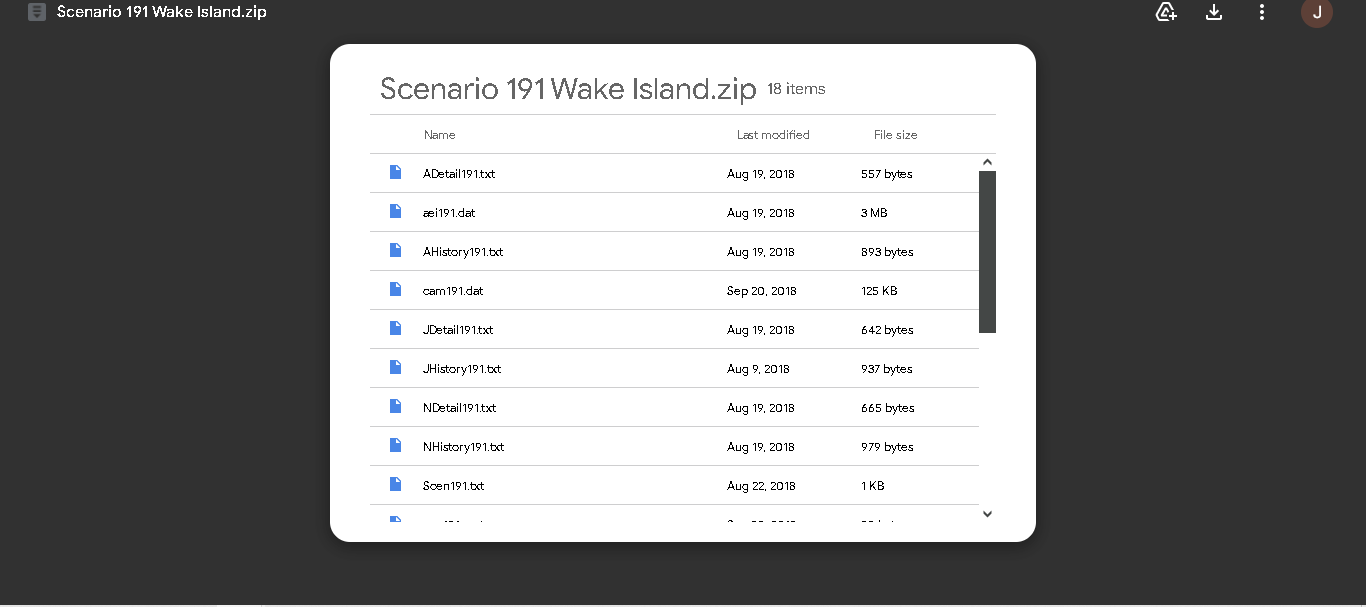Download the zip file using download icon
This screenshot has height=607, width=1366.
click(1214, 13)
